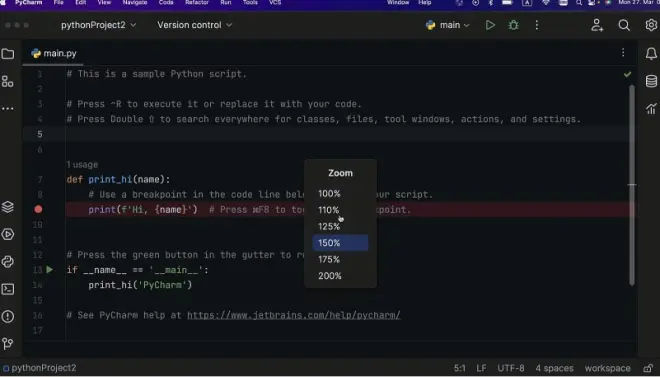This screenshot has width=660, height=377.
Task: Open IDE settings gear icon
Action: pyautogui.click(x=651, y=25)
